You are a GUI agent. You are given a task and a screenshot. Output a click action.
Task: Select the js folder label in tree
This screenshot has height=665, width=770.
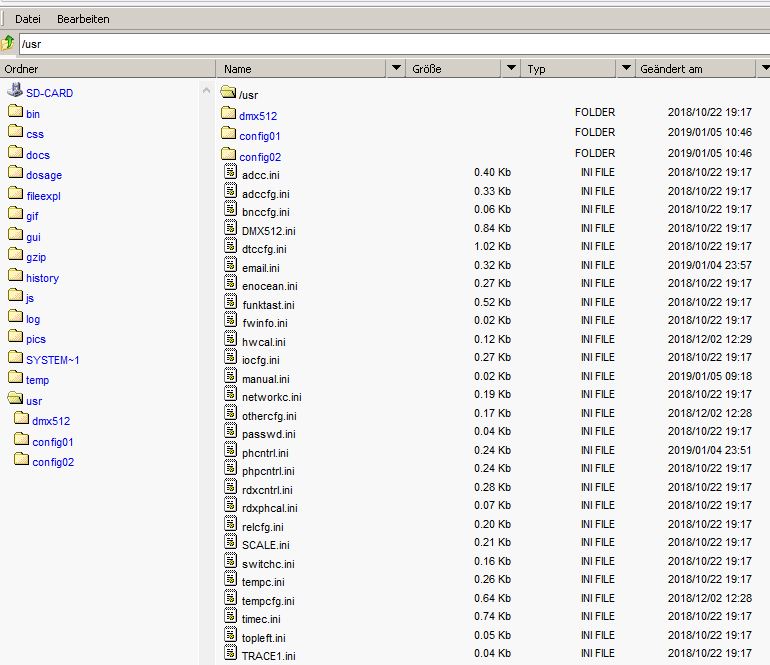point(30,298)
